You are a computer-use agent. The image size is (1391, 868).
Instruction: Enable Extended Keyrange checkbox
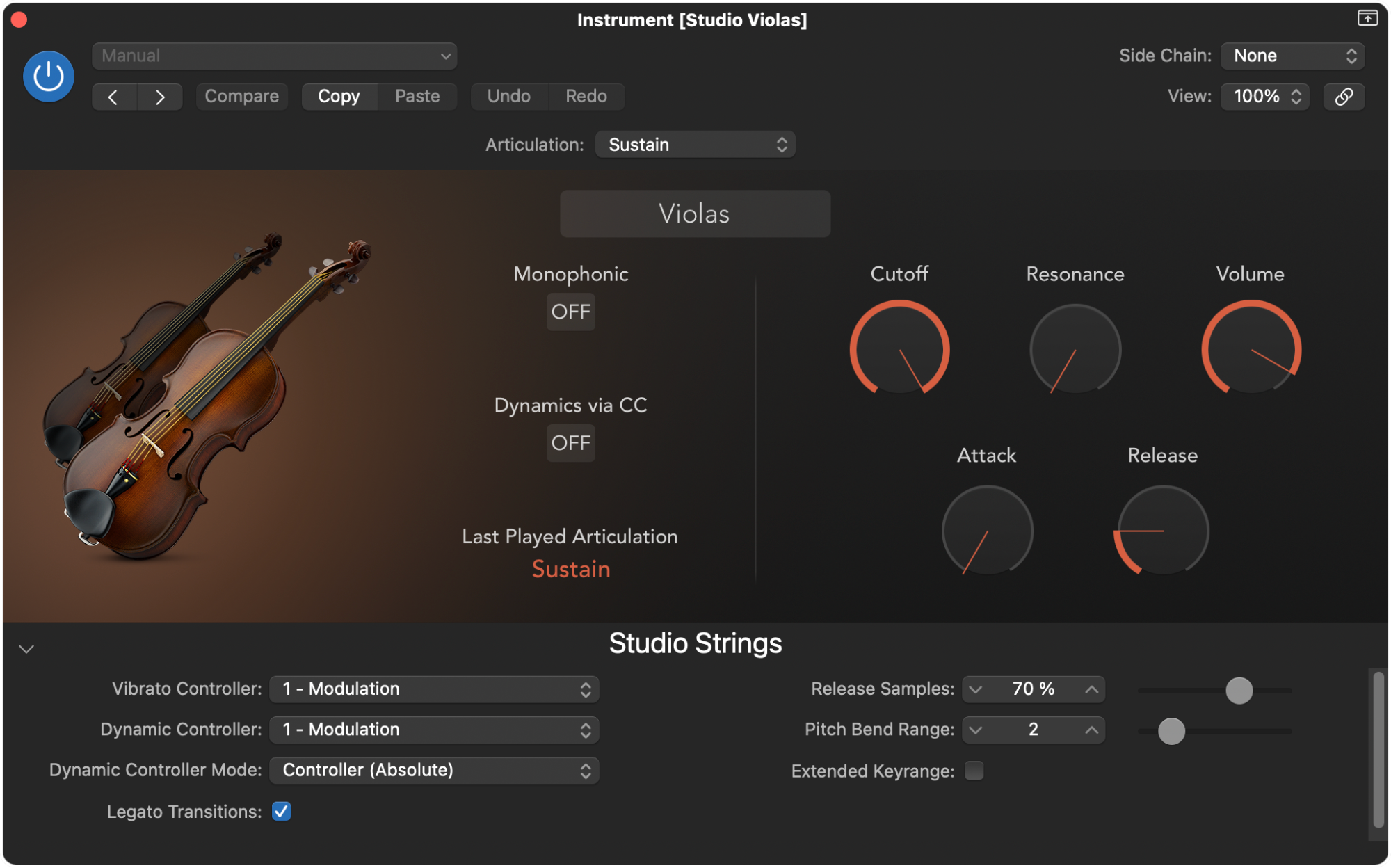(x=974, y=771)
